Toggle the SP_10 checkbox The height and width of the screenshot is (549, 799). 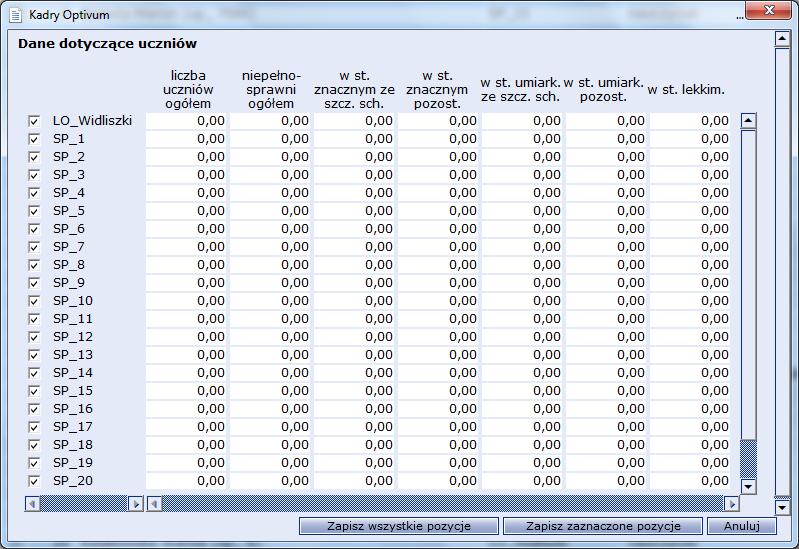click(34, 301)
